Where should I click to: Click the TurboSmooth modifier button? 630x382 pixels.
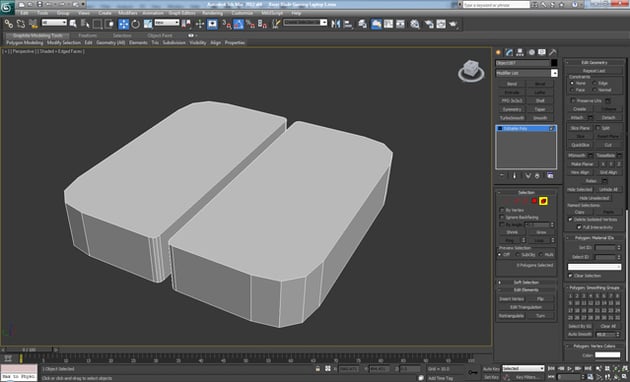tap(512, 118)
